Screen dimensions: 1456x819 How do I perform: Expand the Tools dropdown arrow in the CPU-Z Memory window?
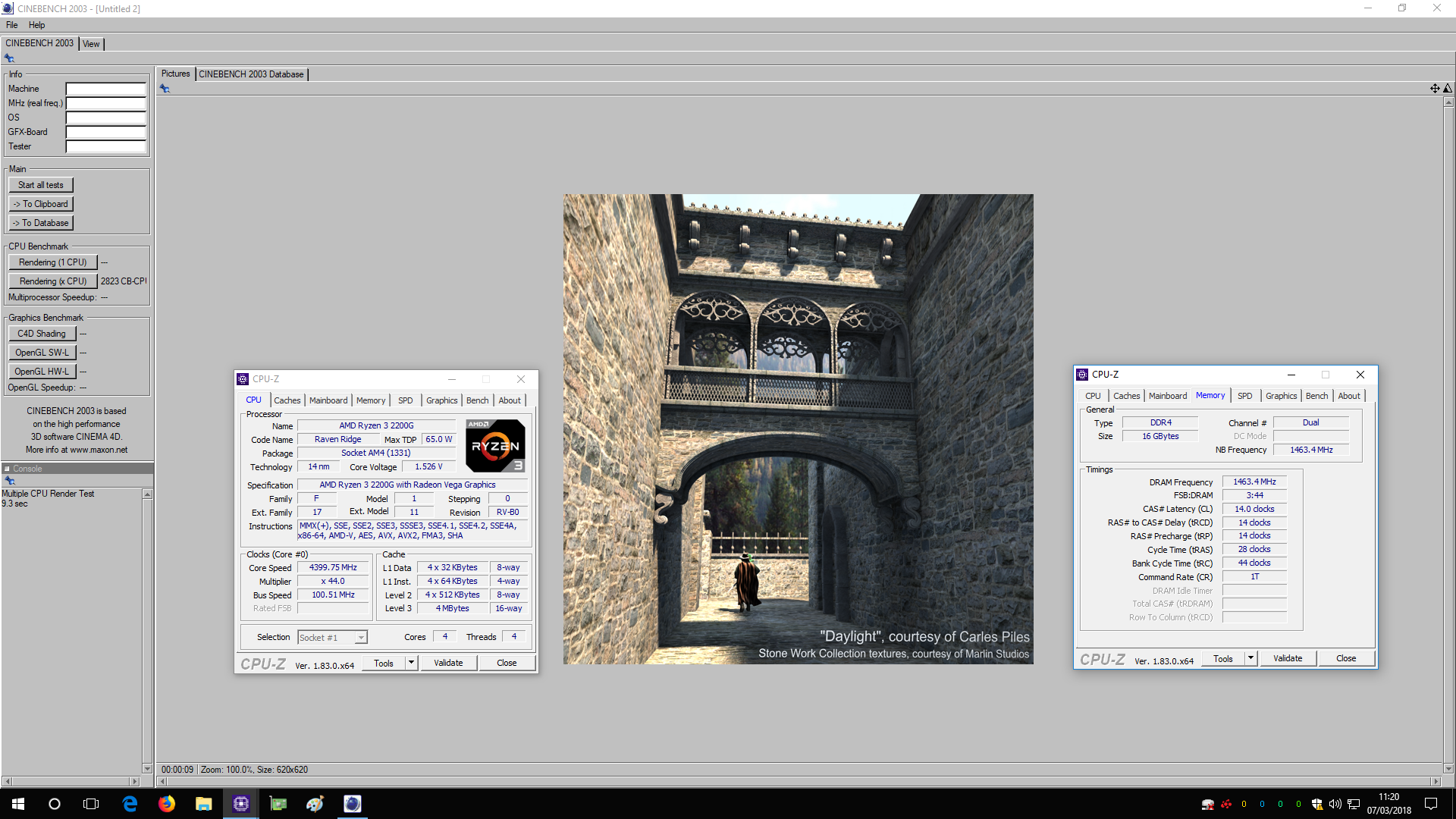pos(1250,658)
